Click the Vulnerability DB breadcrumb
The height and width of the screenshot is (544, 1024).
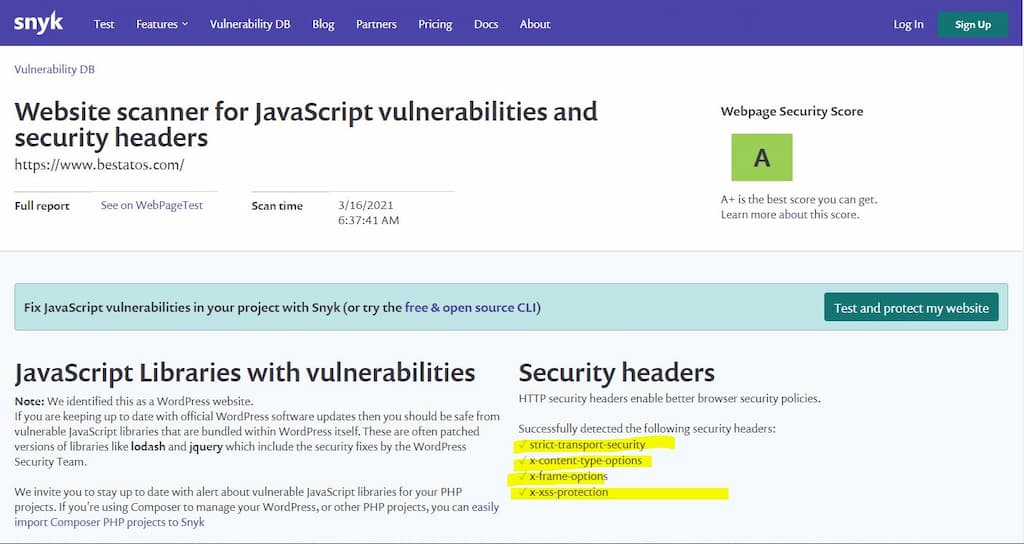tap(54, 69)
